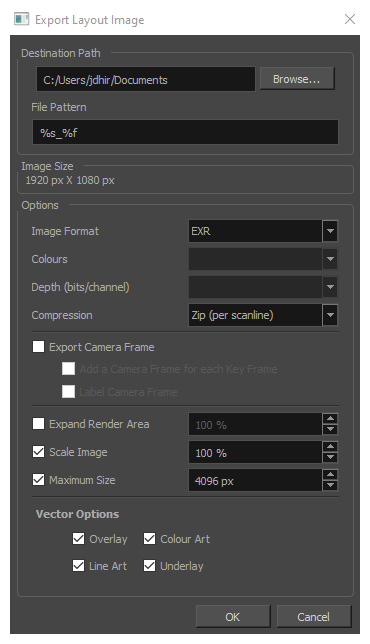Open the Colours dropdown arrow
370x644 pixels.
click(x=330, y=259)
